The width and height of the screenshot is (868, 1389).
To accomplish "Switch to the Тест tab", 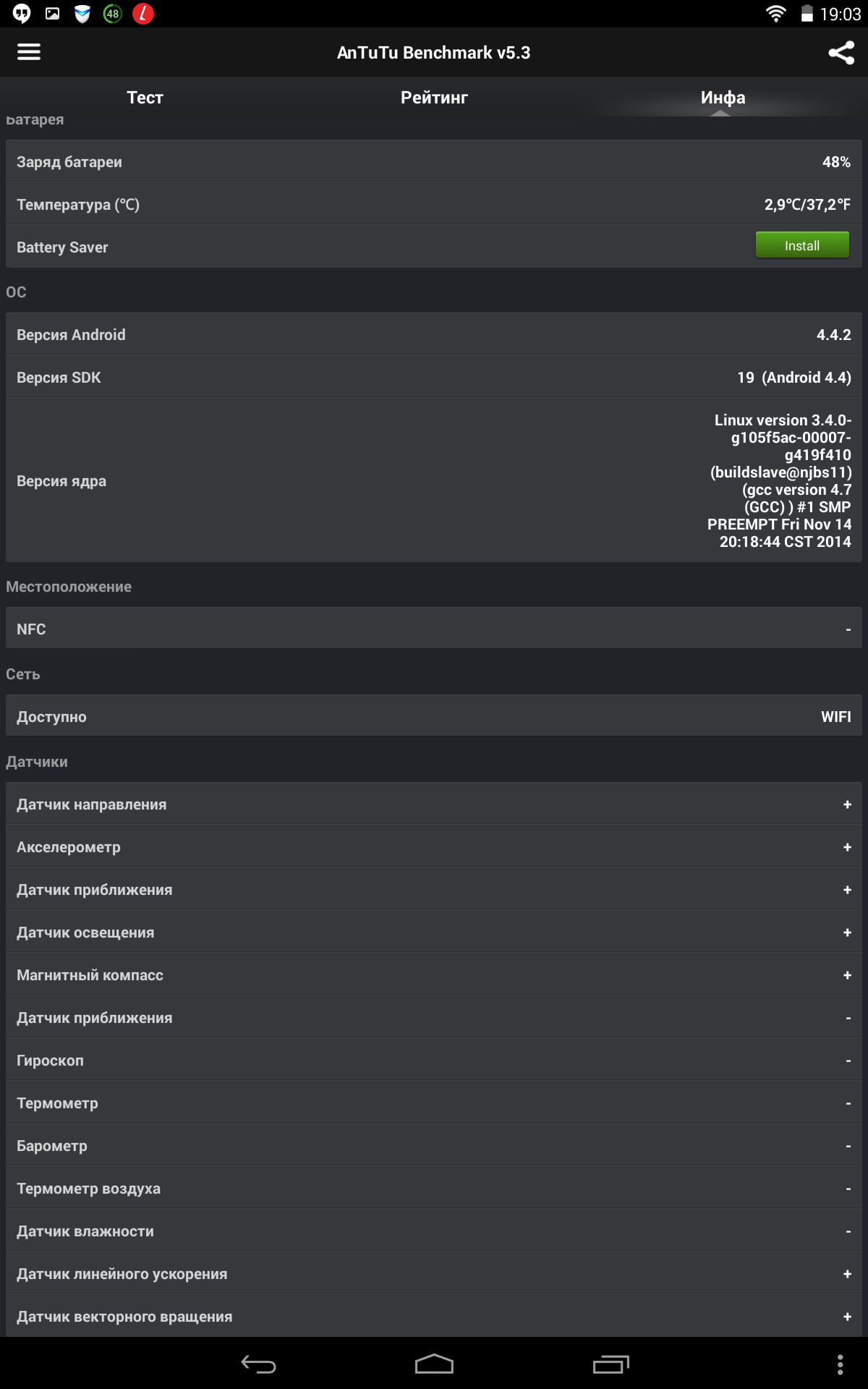I will click(145, 98).
